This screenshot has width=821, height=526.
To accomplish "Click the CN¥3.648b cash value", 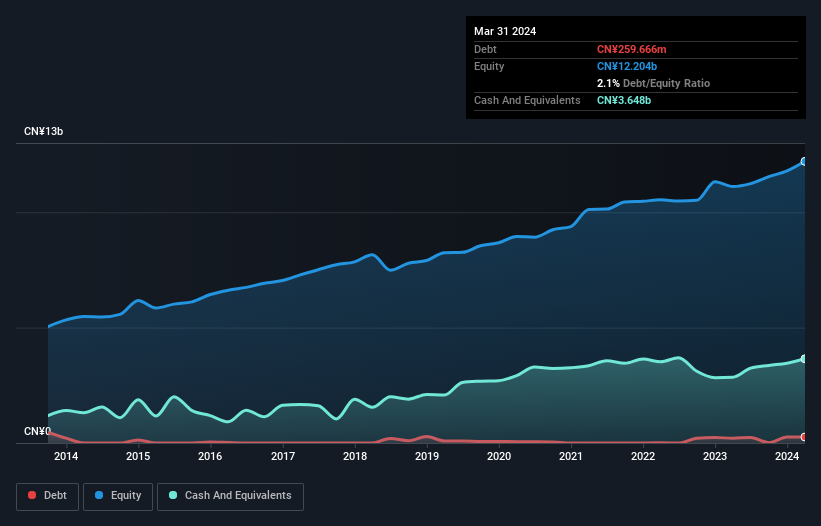I will pyautogui.click(x=624, y=100).
